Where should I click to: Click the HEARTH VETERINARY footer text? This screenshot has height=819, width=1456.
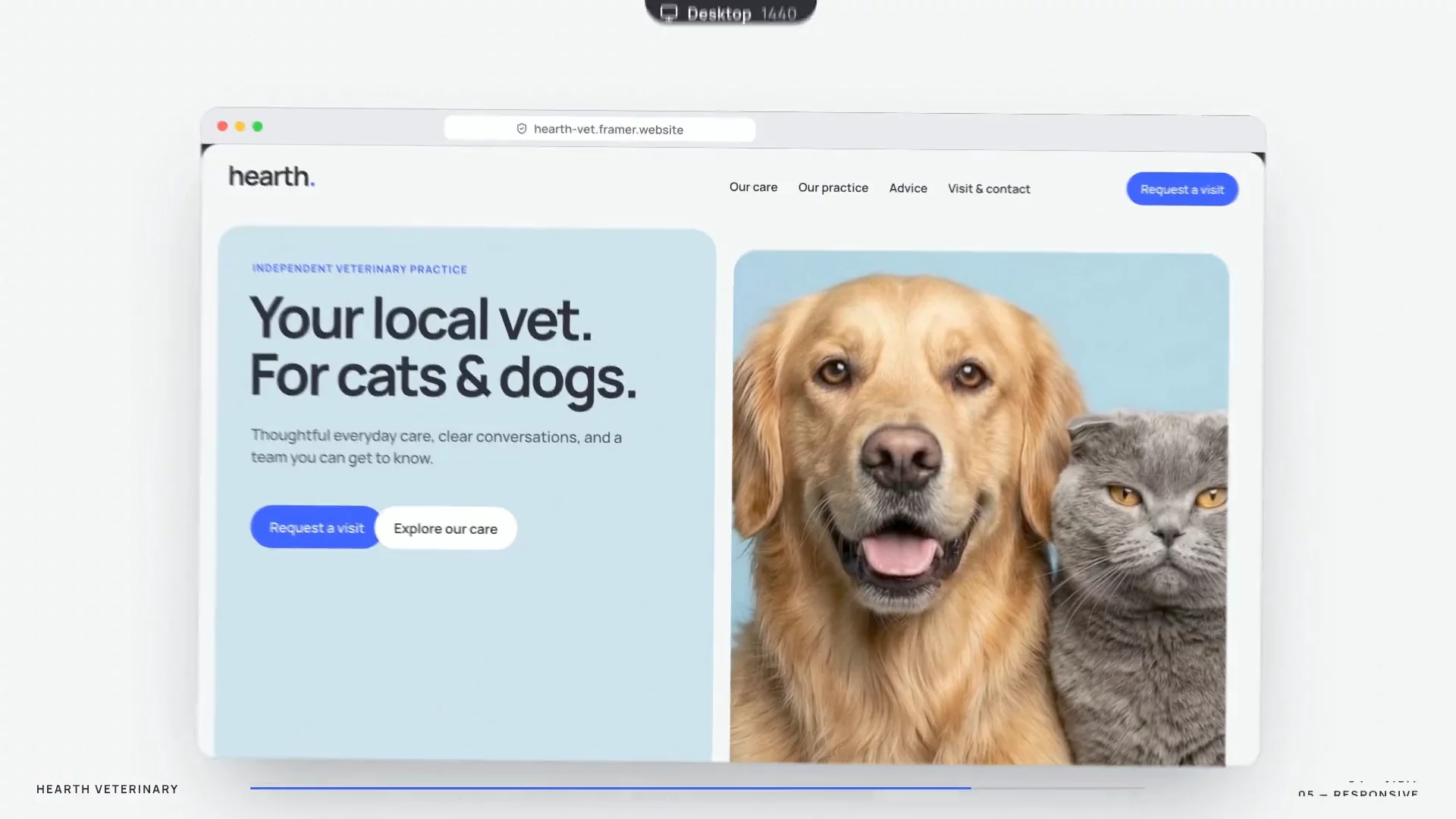(x=108, y=789)
